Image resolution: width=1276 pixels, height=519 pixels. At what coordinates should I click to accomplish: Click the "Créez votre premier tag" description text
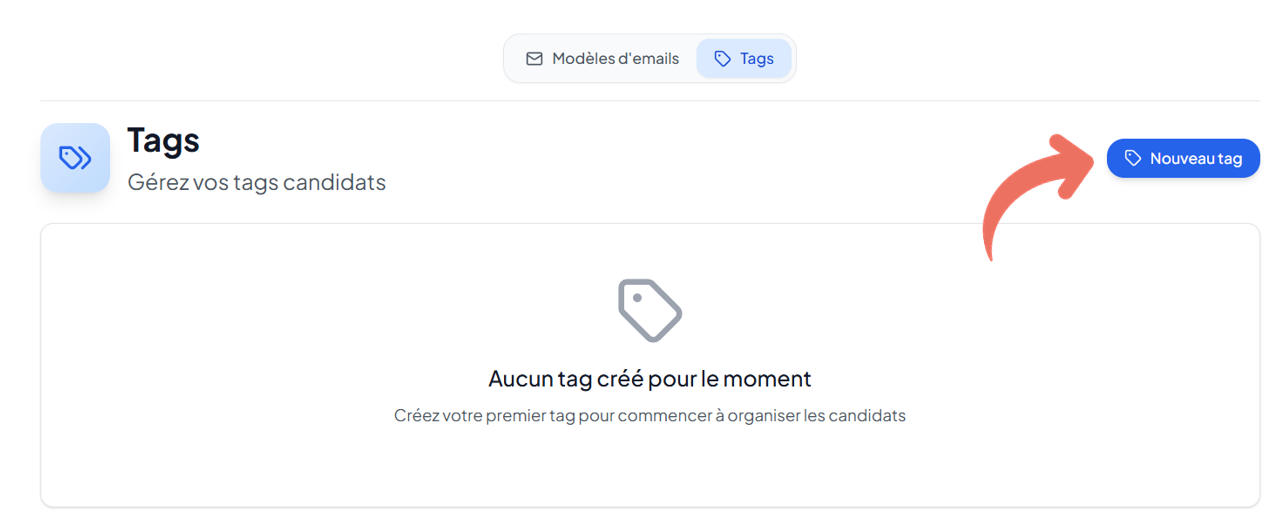click(x=650, y=415)
